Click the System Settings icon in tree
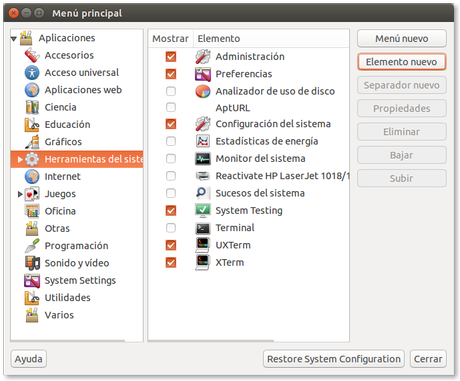 pos(32,281)
